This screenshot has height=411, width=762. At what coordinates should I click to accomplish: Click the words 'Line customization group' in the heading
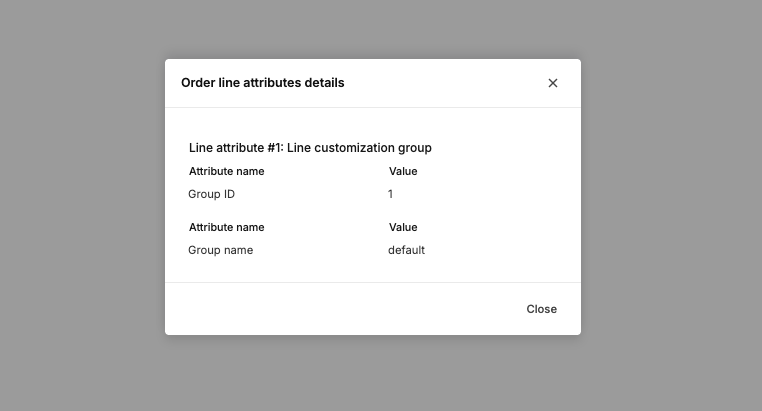359,147
